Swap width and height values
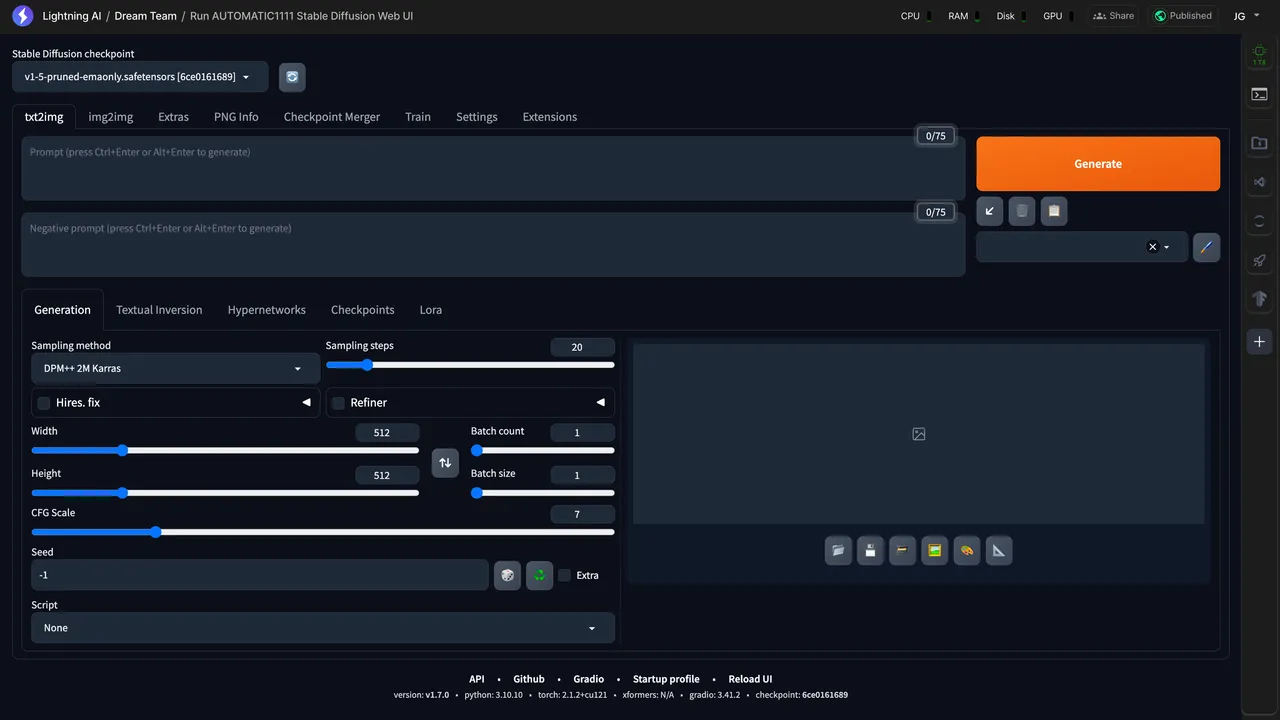 click(x=445, y=463)
